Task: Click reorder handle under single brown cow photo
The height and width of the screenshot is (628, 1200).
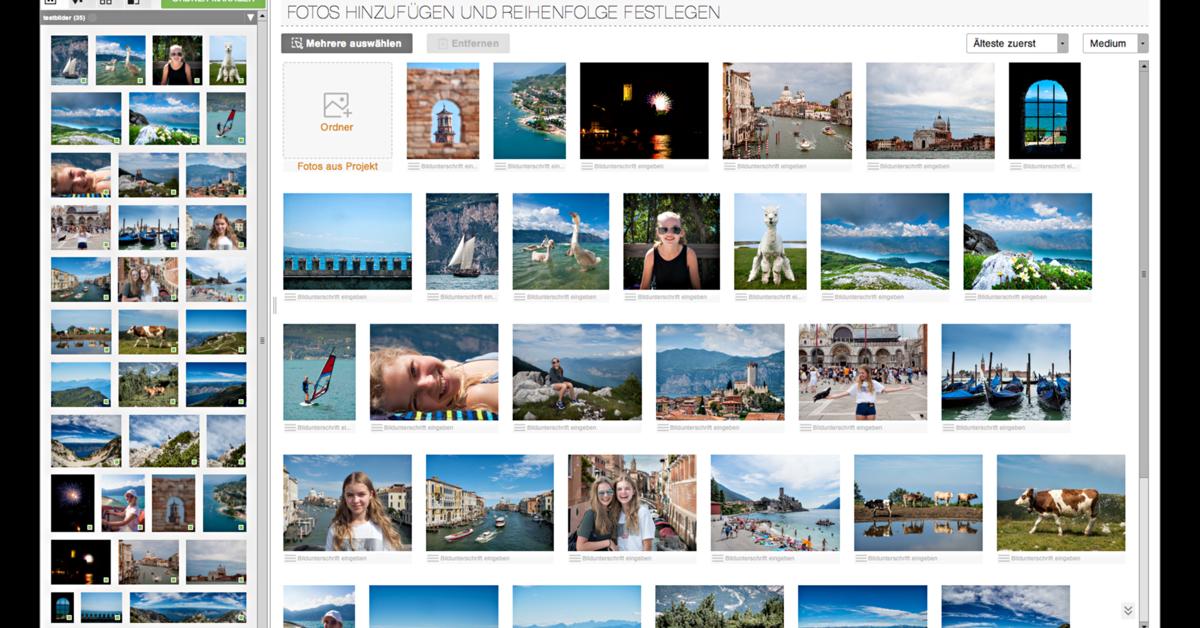Action: (1003, 558)
